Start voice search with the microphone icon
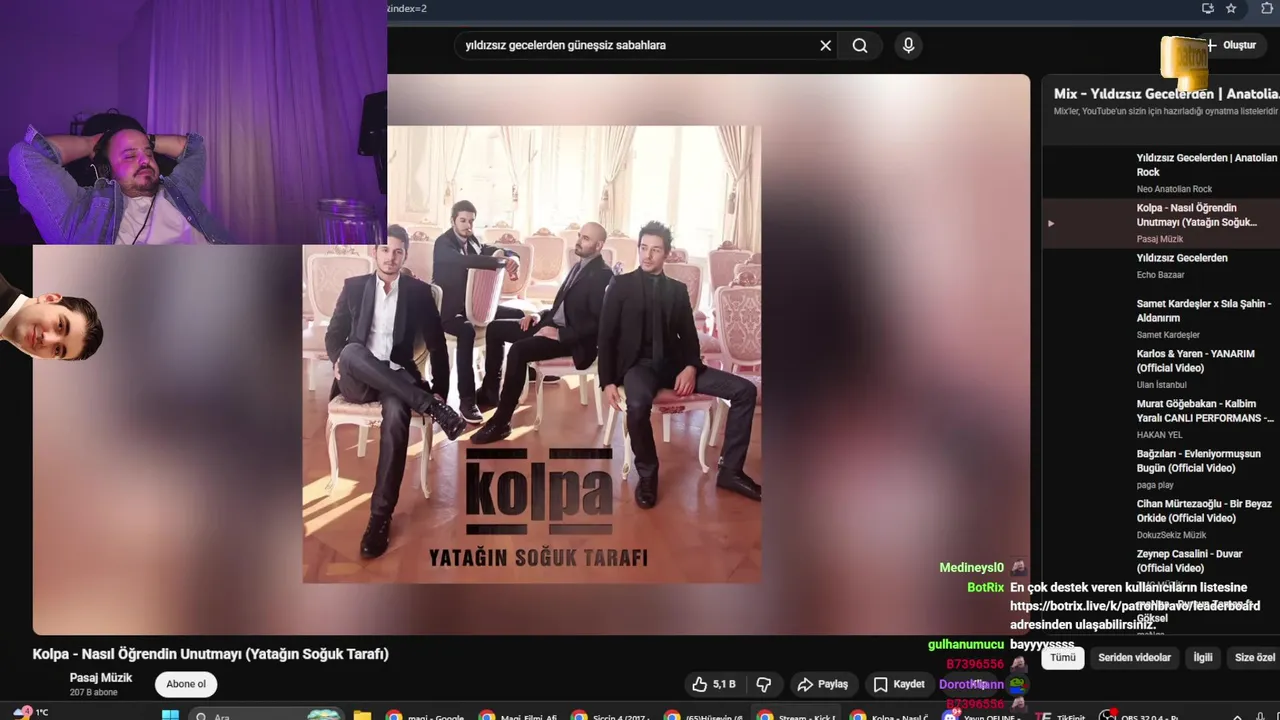 click(x=908, y=45)
